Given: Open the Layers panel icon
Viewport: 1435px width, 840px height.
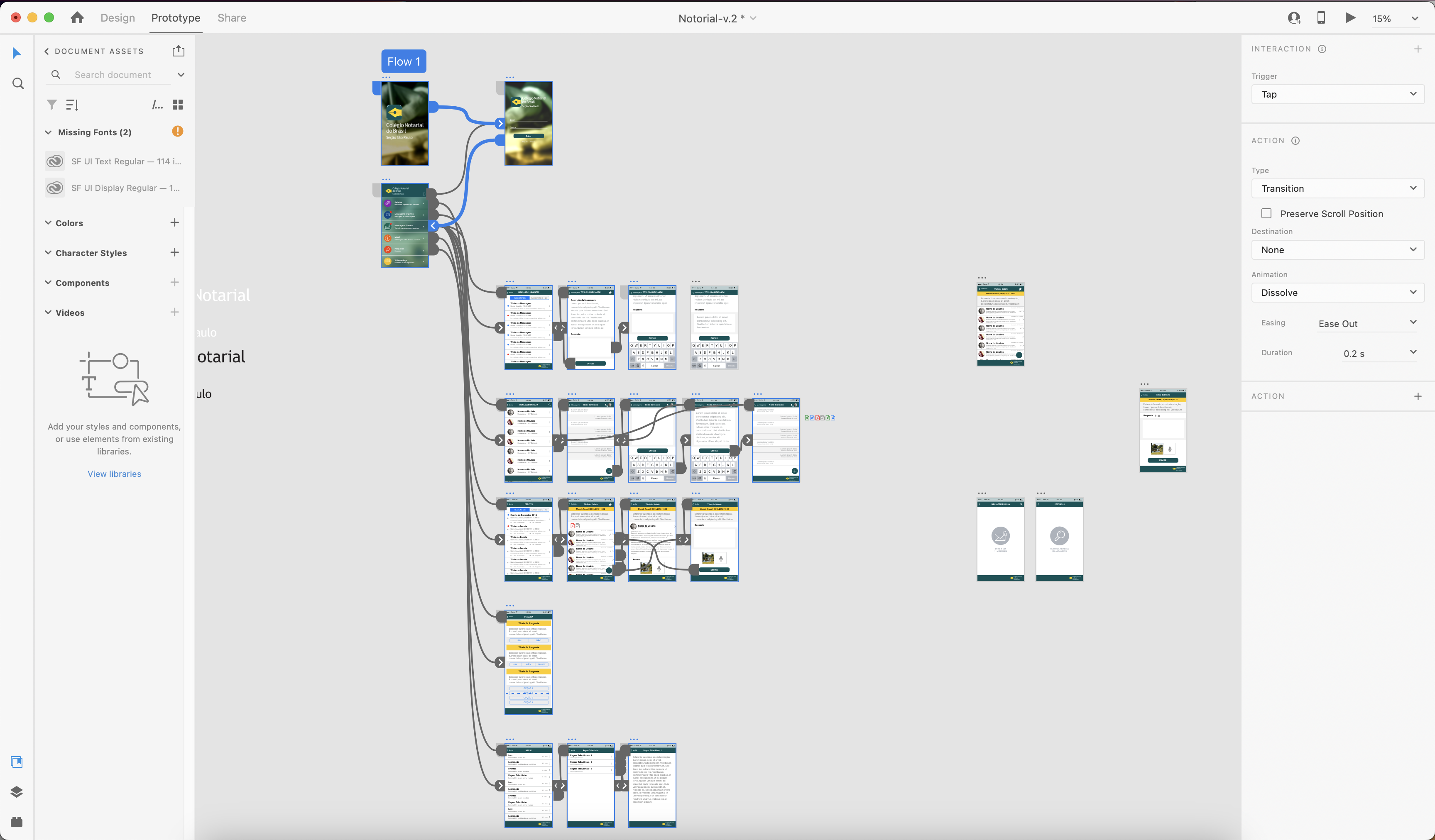Looking at the screenshot, I should 17,791.
